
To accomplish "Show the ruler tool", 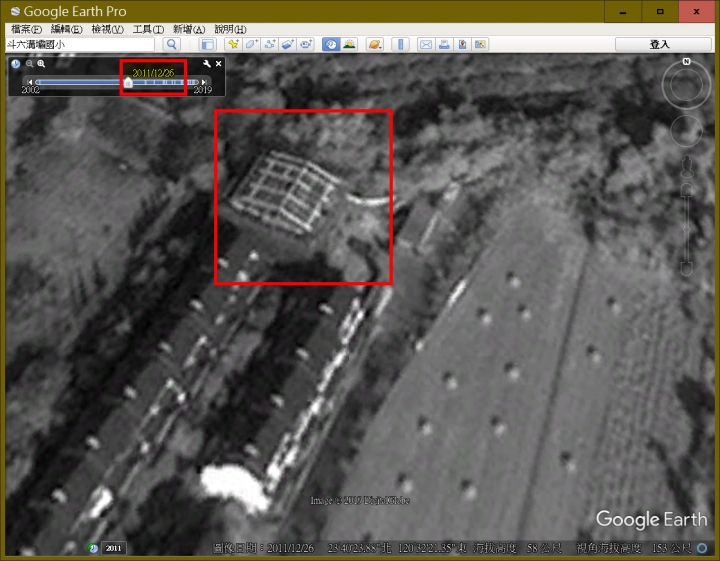I will [400, 45].
